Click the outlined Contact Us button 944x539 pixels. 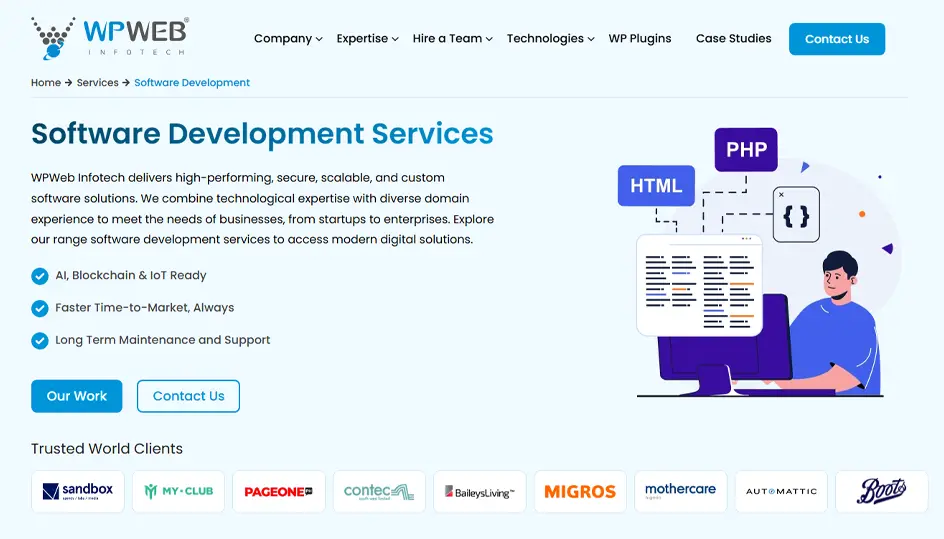[188, 396]
